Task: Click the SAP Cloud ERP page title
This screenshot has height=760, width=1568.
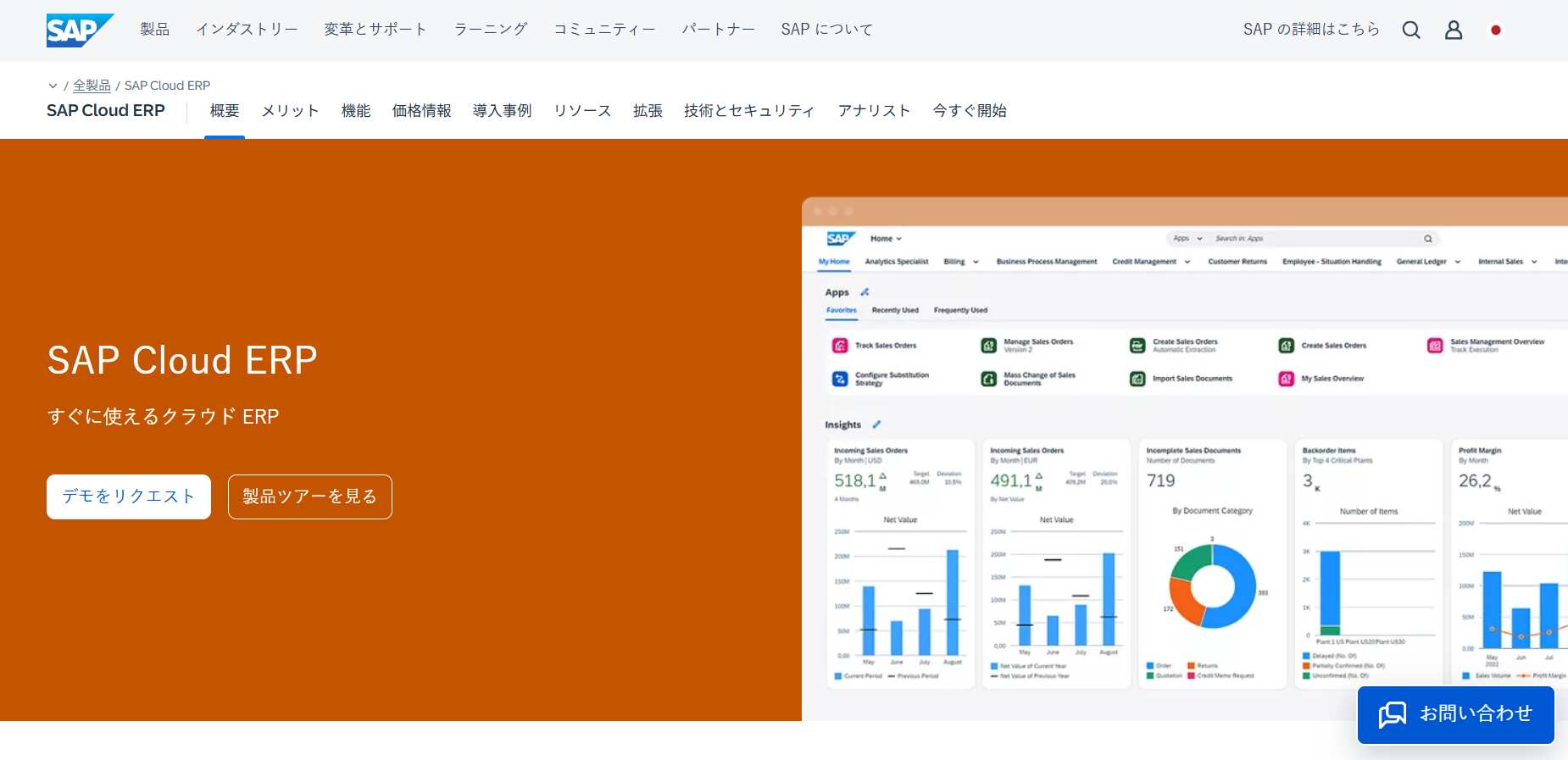Action: pyautogui.click(x=106, y=111)
